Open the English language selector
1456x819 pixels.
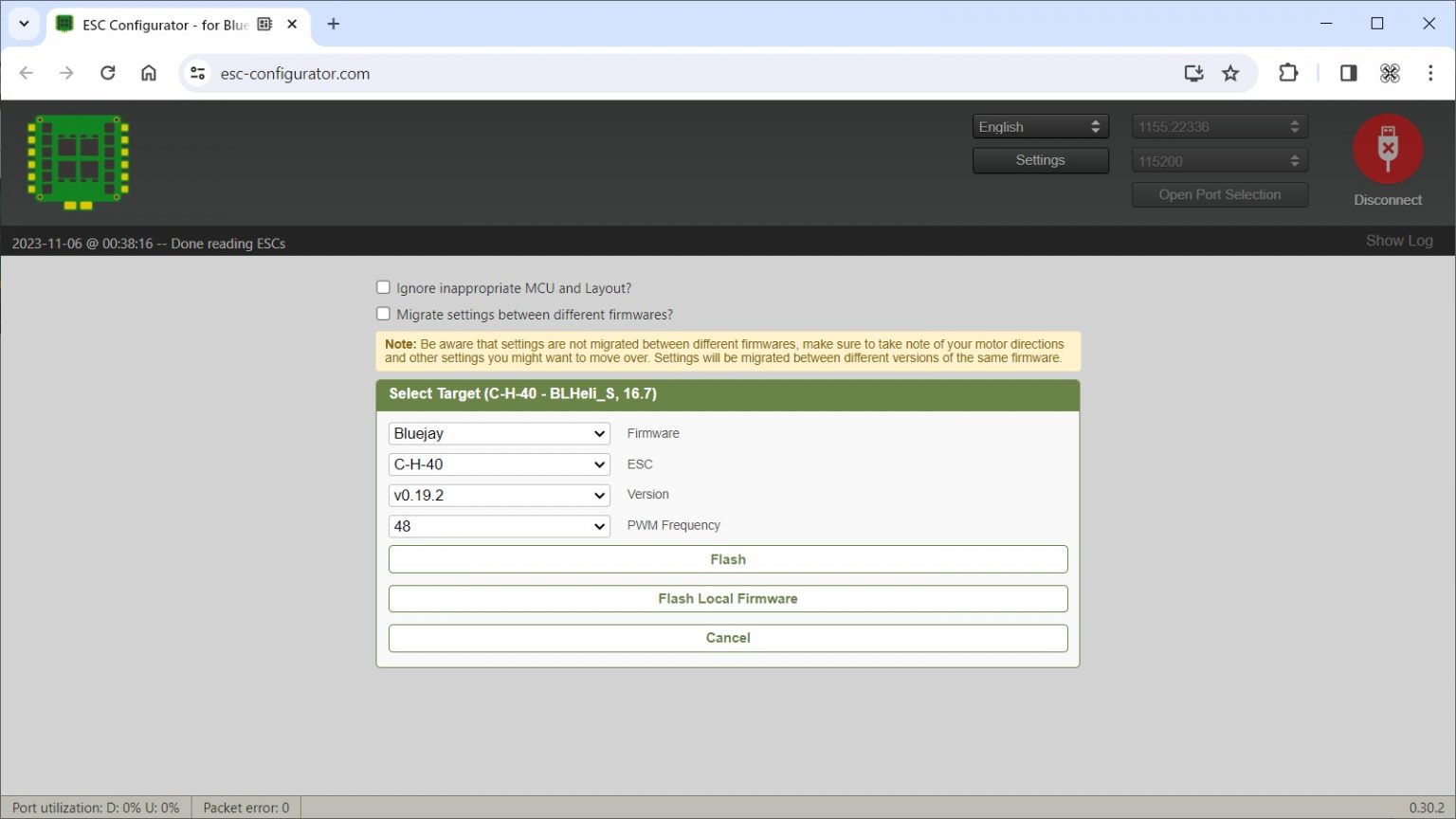click(1040, 126)
